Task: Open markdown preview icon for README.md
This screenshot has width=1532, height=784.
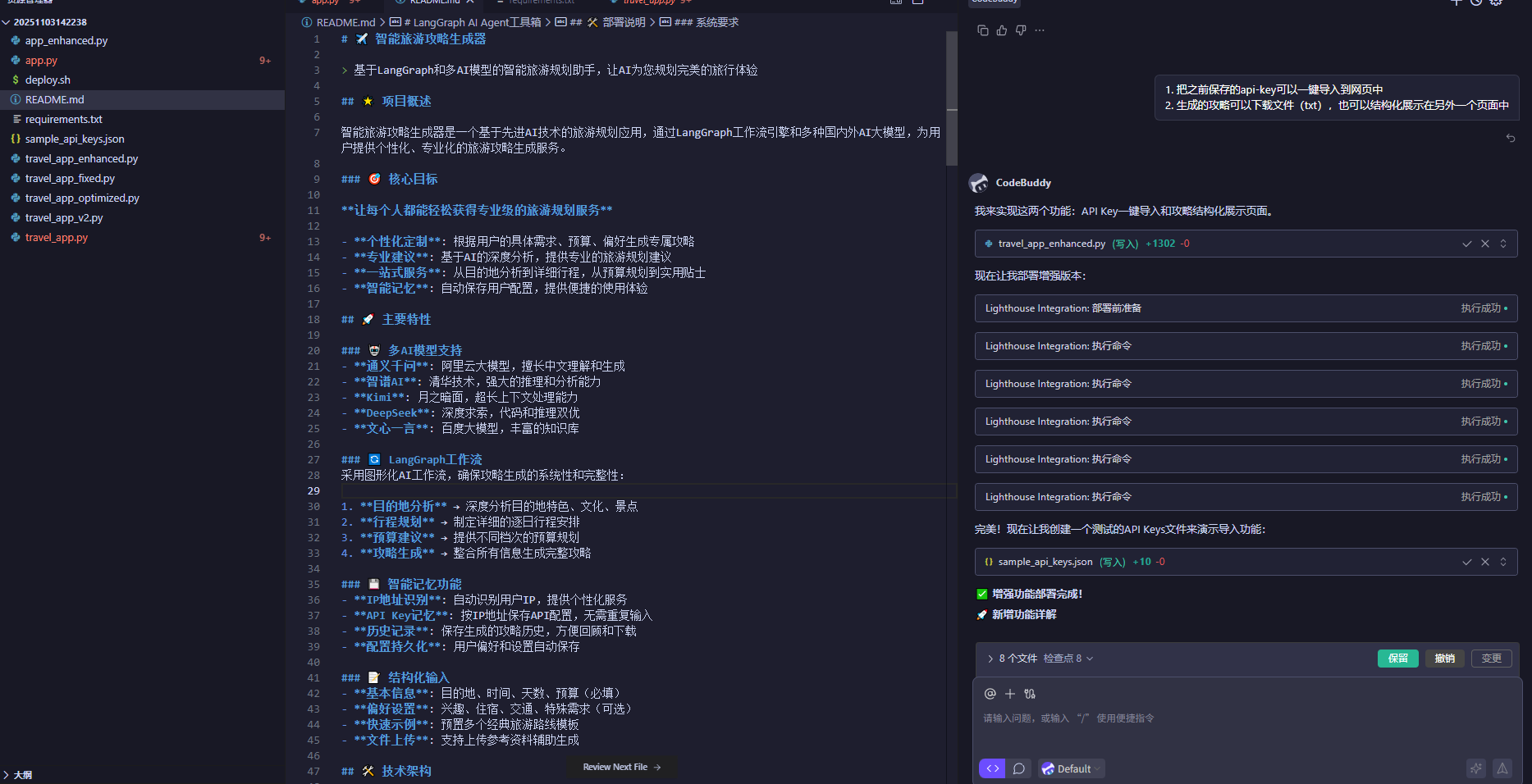Action: [x=896, y=3]
